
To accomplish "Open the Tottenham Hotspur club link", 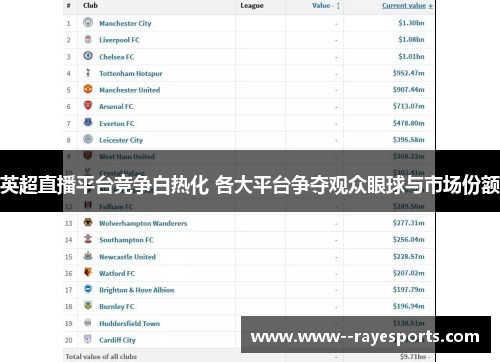I will (x=131, y=73).
